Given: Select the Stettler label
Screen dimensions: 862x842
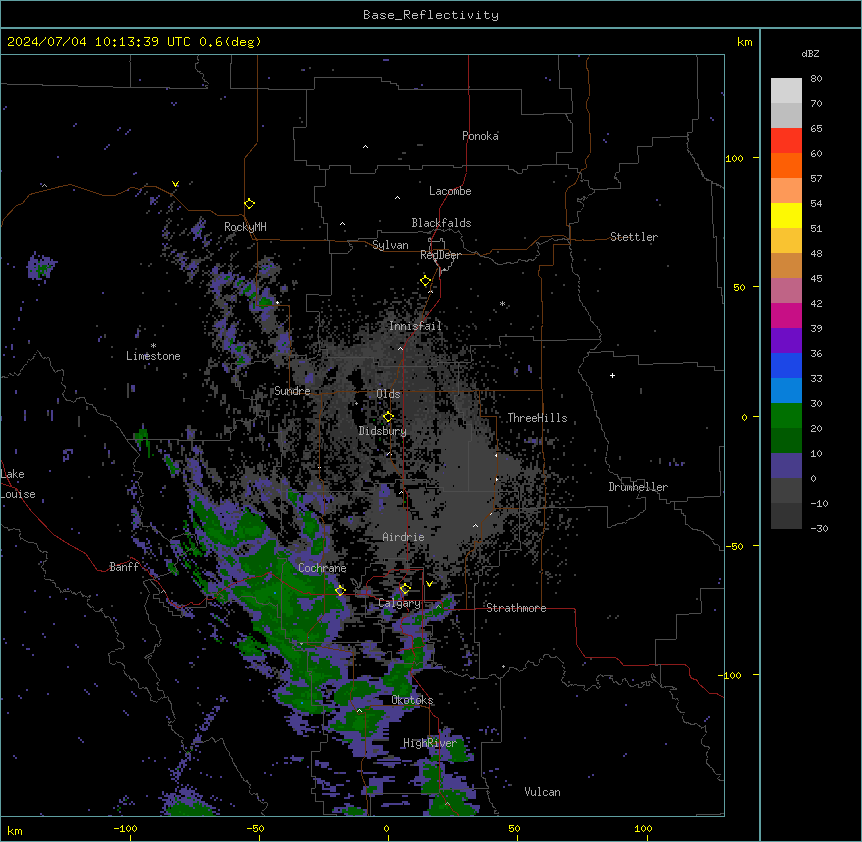Looking at the screenshot, I should pos(634,237).
